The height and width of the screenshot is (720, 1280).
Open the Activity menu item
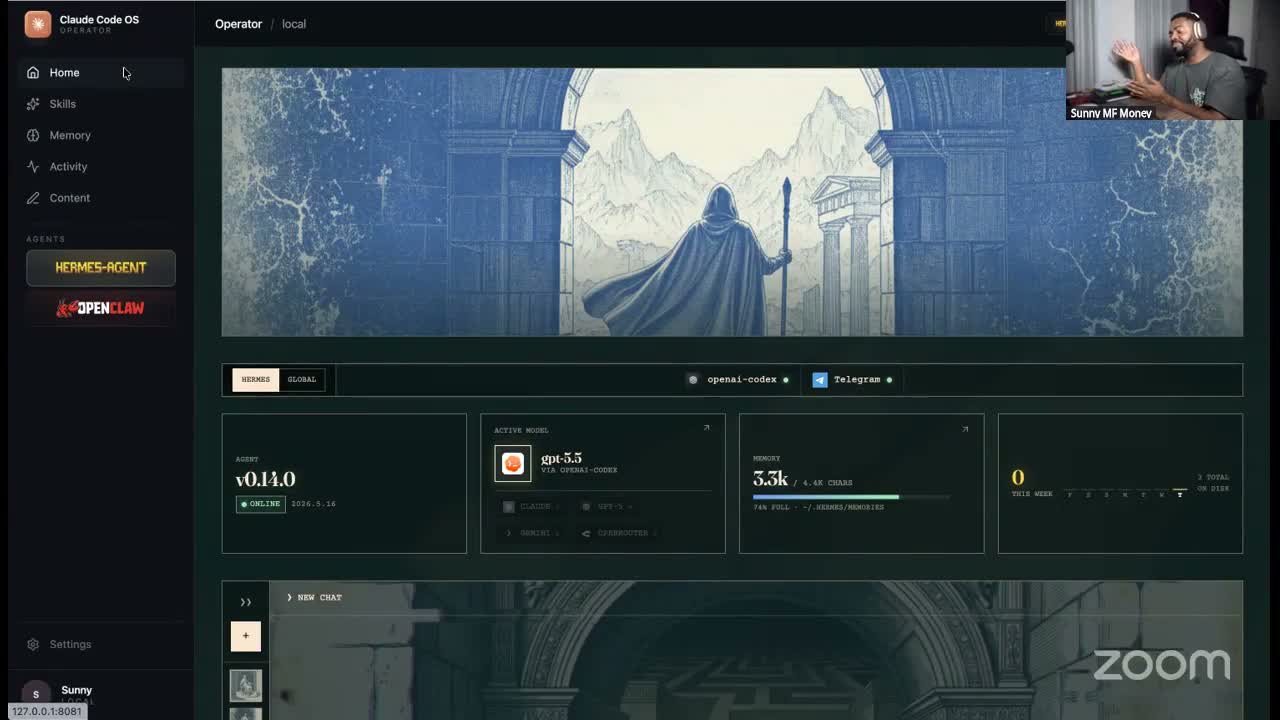[x=100, y=166]
